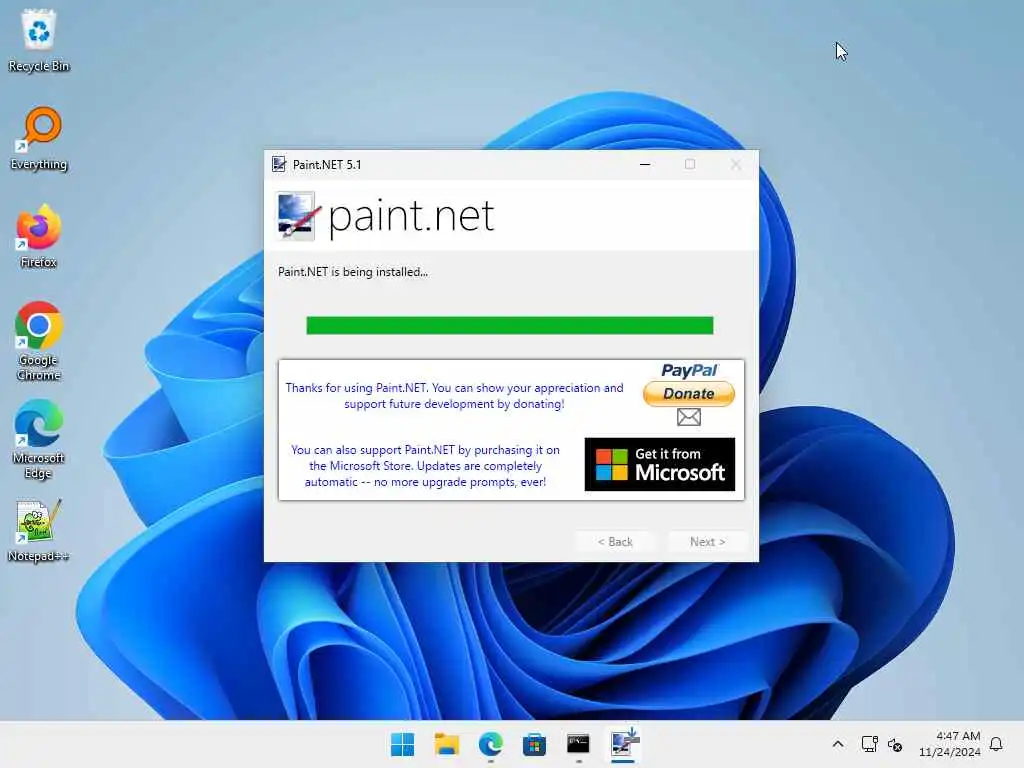Click the muted volume tray icon

895,744
